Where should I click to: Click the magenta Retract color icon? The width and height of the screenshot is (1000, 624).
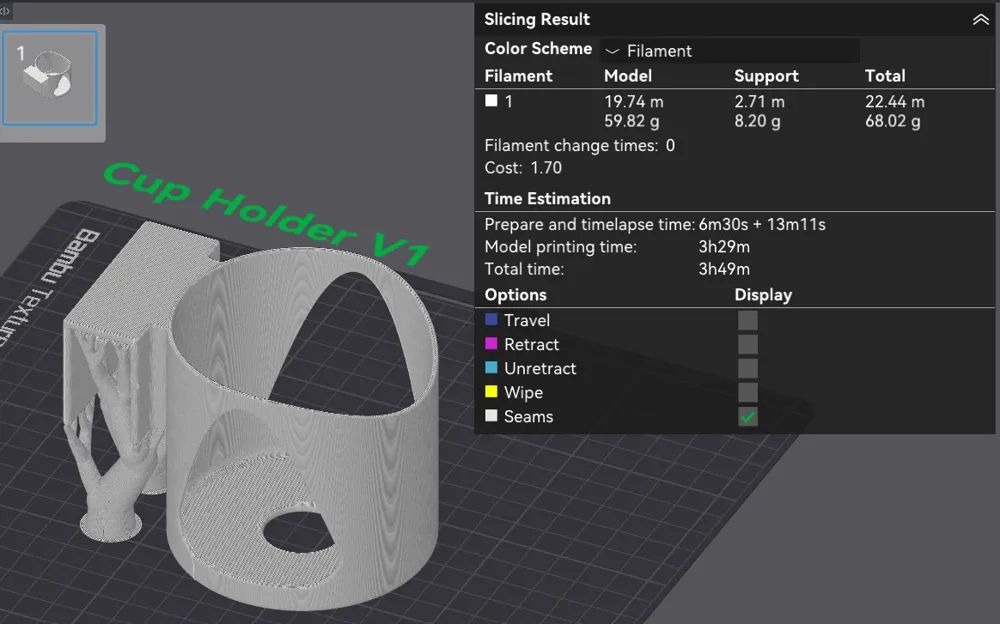[x=491, y=343]
